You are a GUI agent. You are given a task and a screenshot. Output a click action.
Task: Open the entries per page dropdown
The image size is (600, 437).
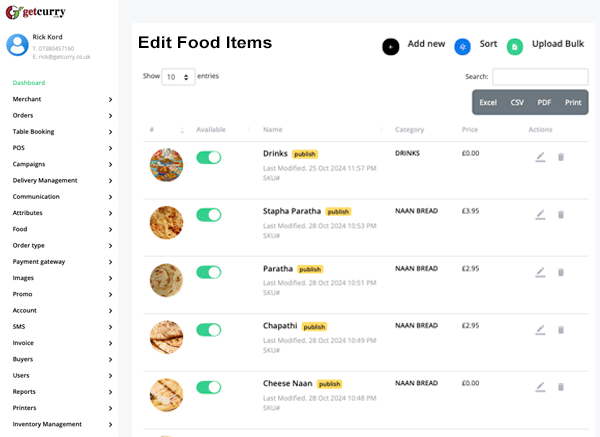click(x=178, y=77)
